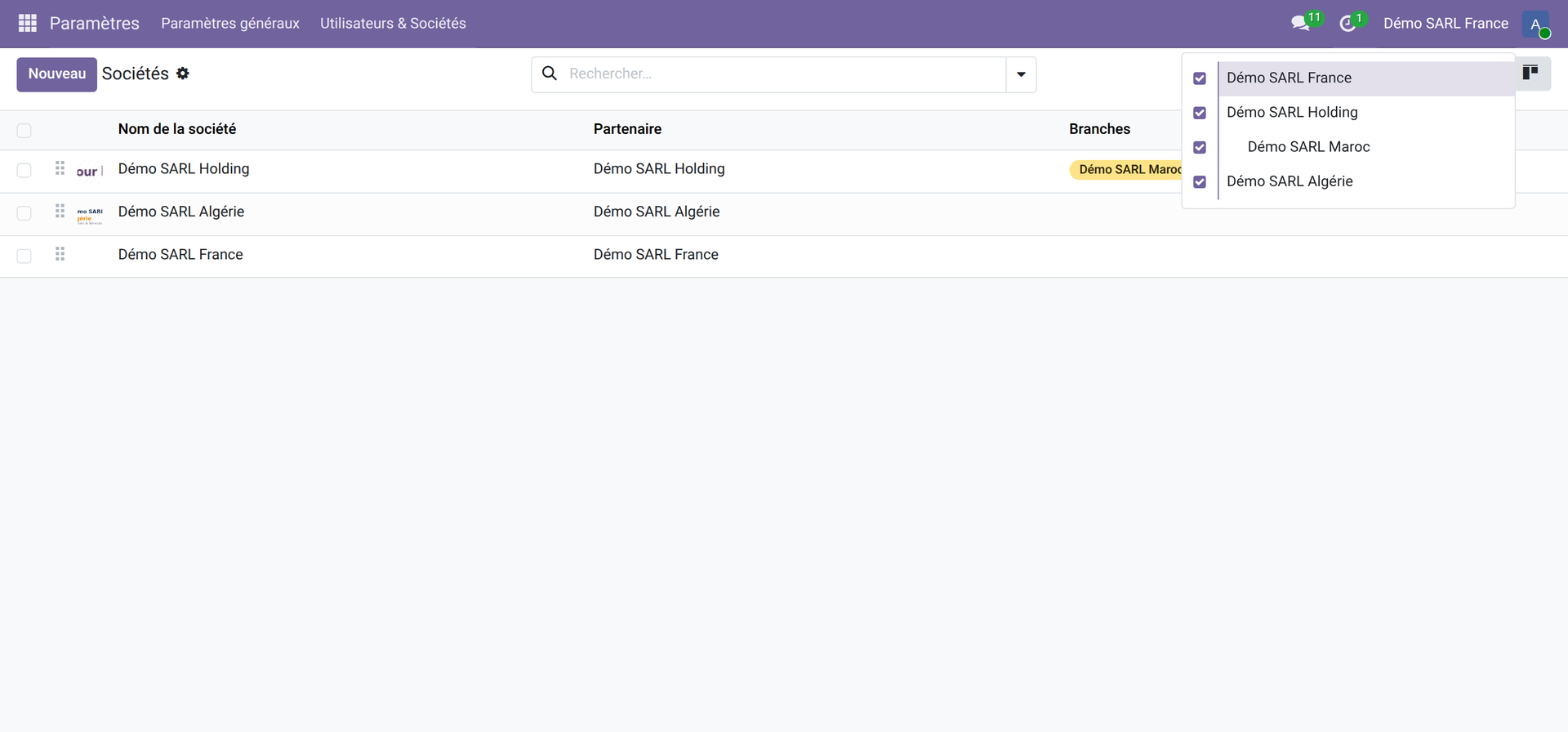Open the user avatar menu
Viewport: 1568px width, 732px height.
[1536, 24]
